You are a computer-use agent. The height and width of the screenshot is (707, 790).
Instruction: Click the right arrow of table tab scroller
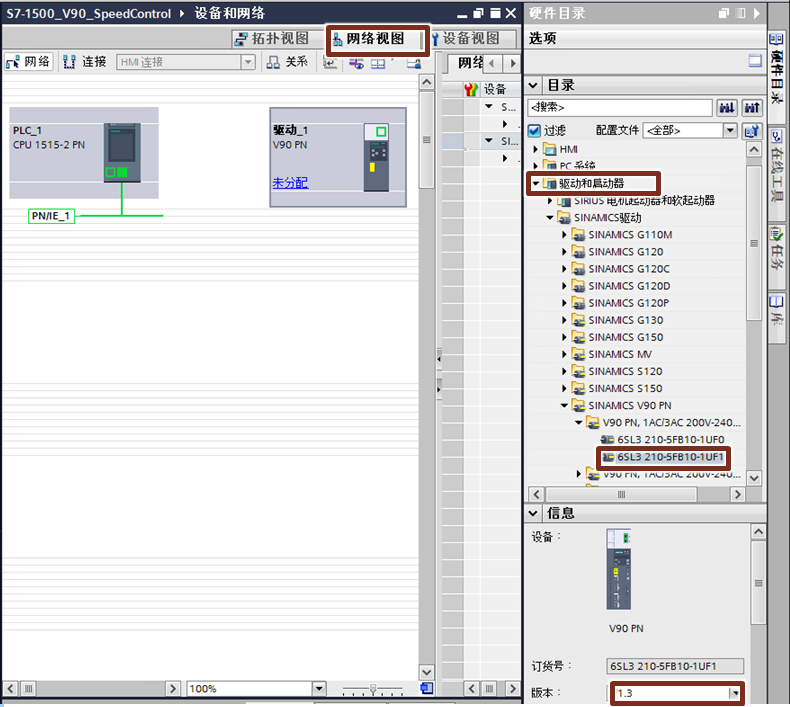coord(513,63)
